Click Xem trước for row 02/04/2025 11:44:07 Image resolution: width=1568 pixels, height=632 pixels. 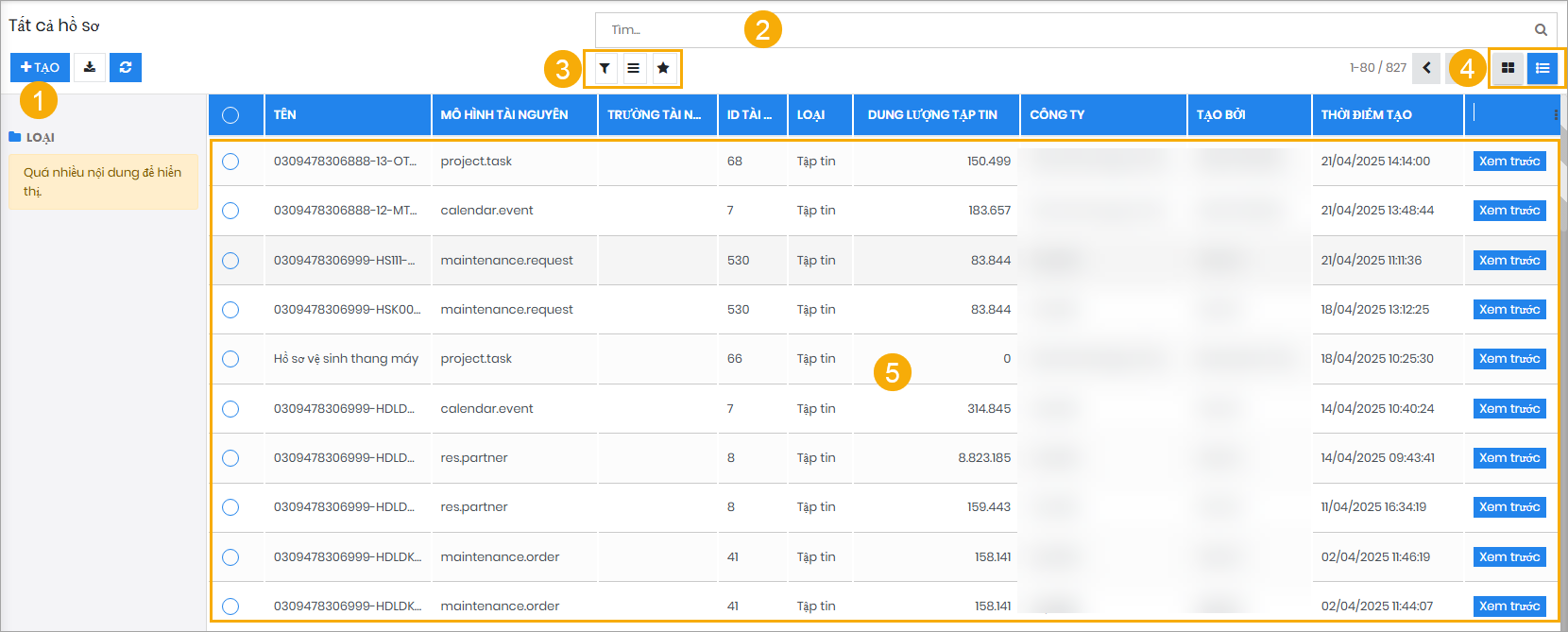(x=1509, y=606)
